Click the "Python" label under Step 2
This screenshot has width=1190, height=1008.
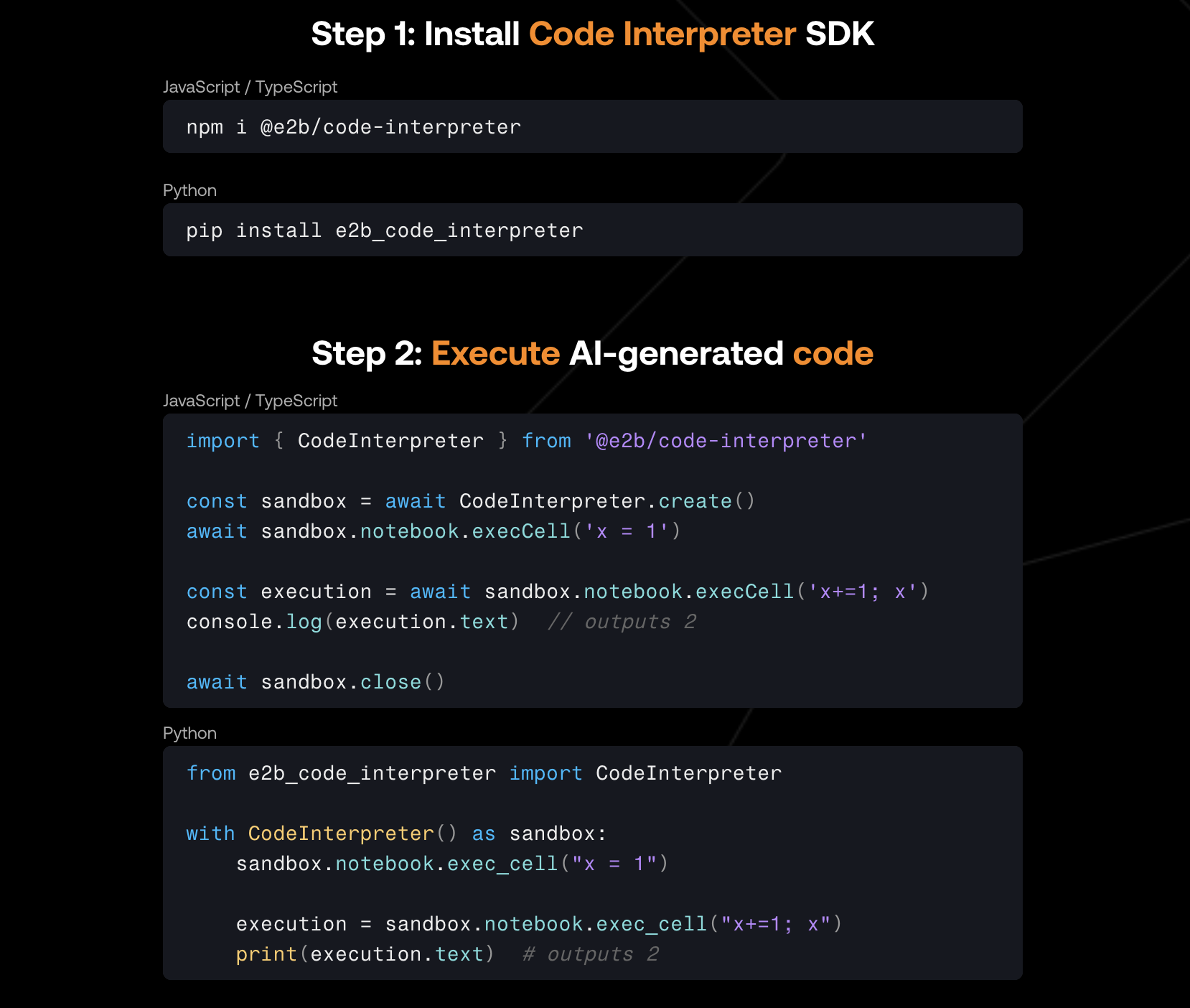coord(189,733)
